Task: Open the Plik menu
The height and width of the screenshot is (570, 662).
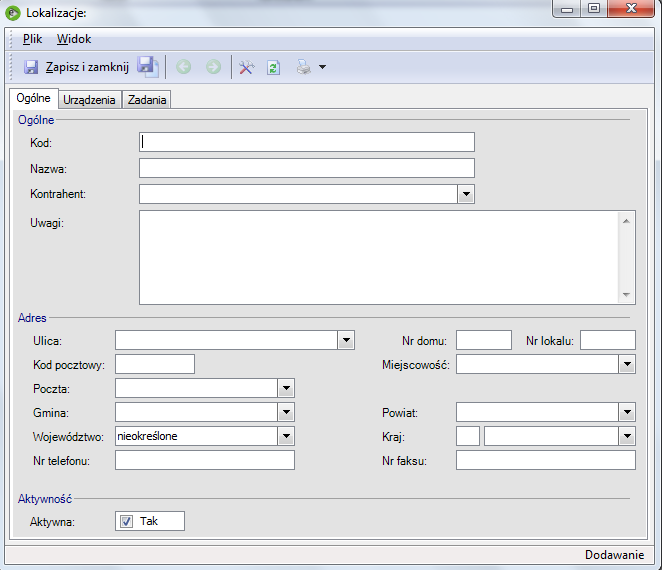Action: (x=33, y=39)
